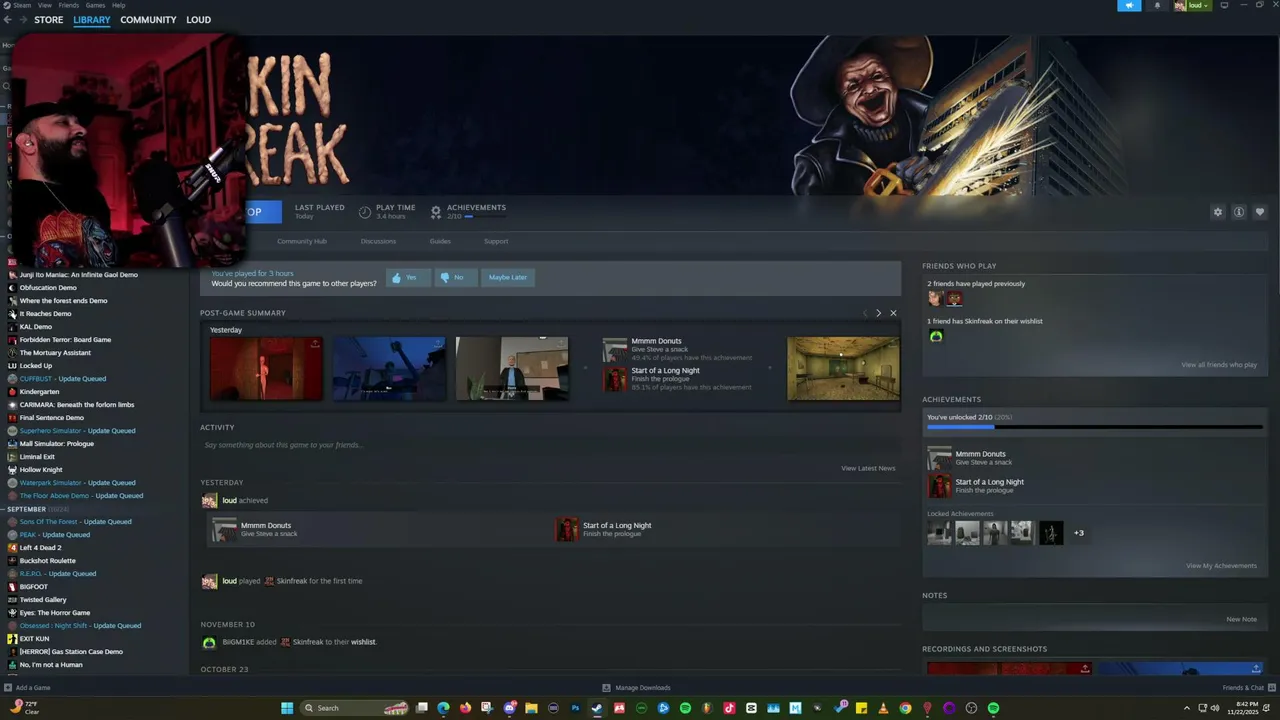The image size is (1280, 720).
Task: Click the last locked achievement icon before +3
Action: [x=1051, y=533]
